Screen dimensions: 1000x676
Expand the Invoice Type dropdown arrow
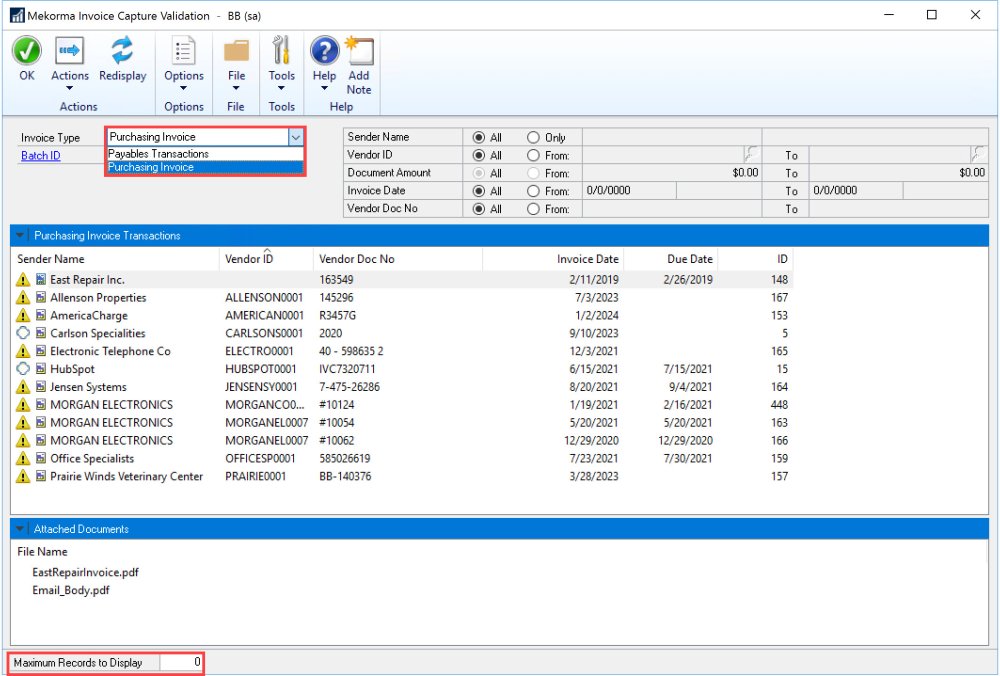[294, 137]
